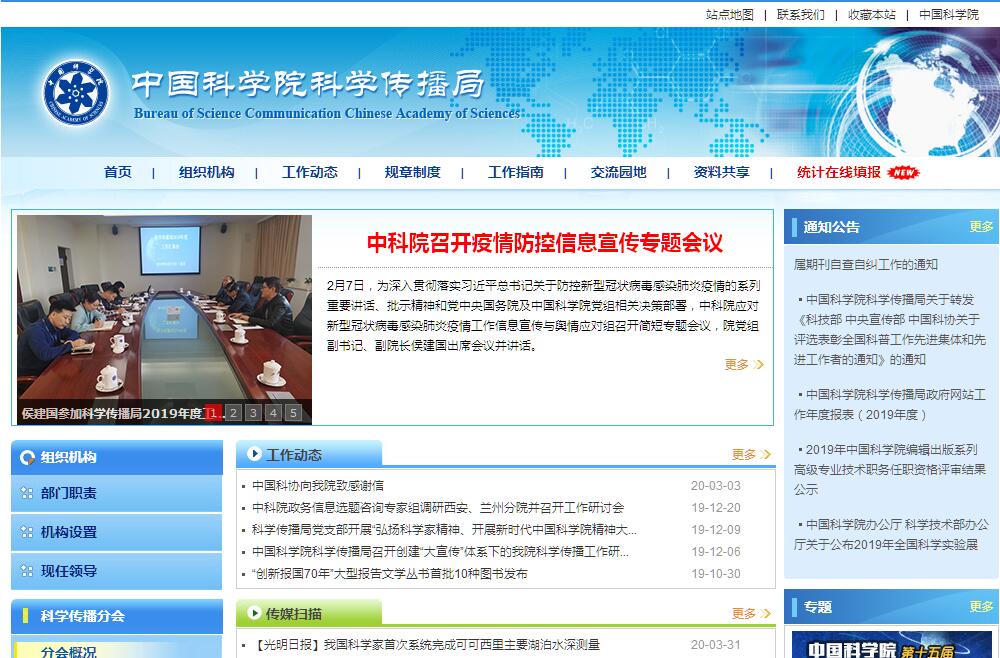The width and height of the screenshot is (1000, 658).
Task: Click circular icon beside 组织机构 sidebar header
Action: click(x=27, y=457)
